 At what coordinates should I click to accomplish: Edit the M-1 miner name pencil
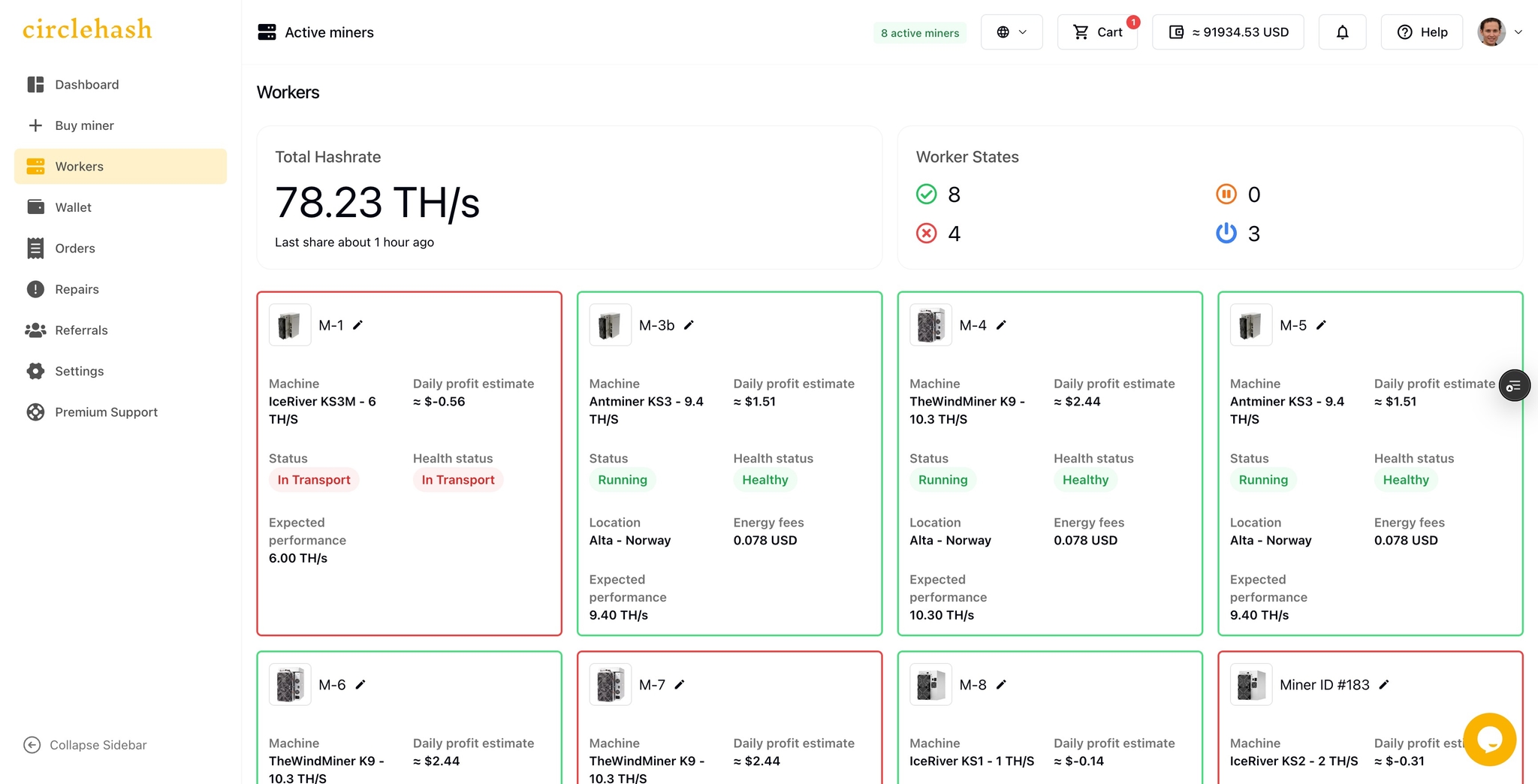pos(358,325)
